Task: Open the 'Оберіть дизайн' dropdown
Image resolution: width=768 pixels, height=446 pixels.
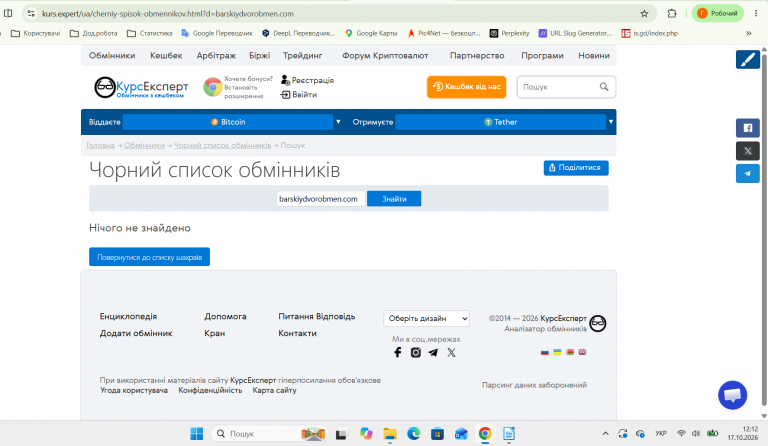Action: click(x=427, y=318)
